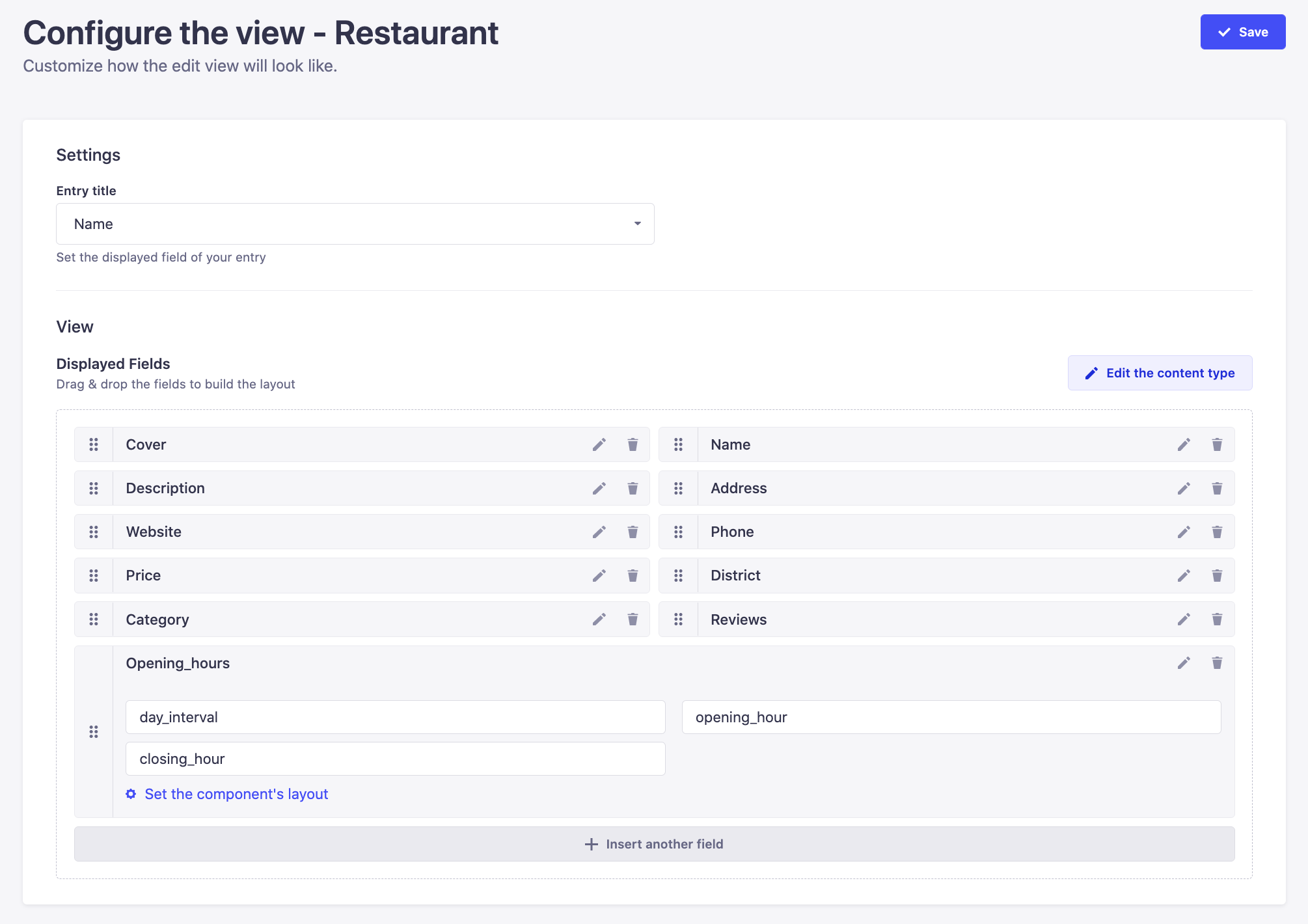Edit the Opening_hours component
This screenshot has width=1308, height=924.
tap(1184, 663)
